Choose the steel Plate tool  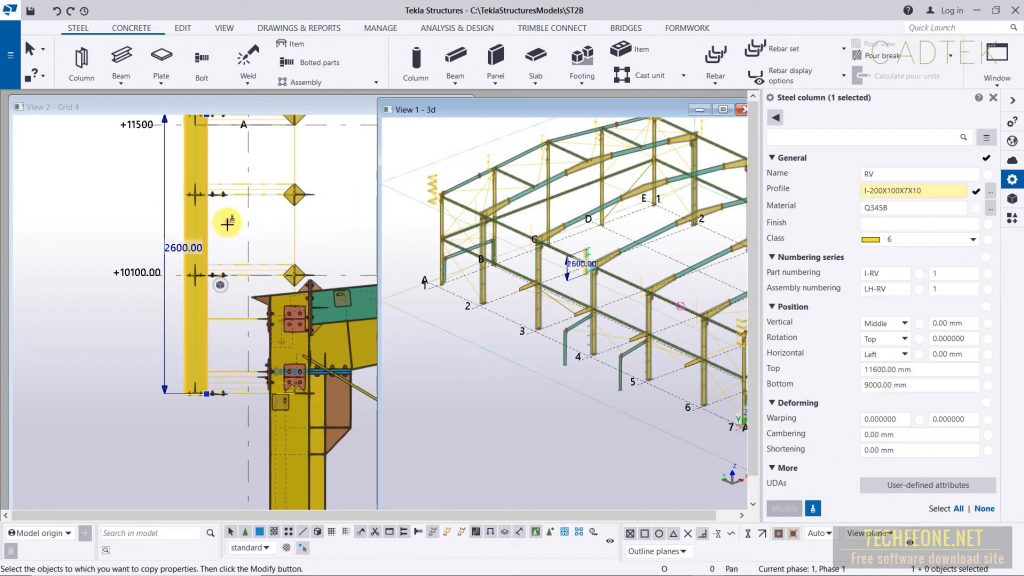[161, 63]
